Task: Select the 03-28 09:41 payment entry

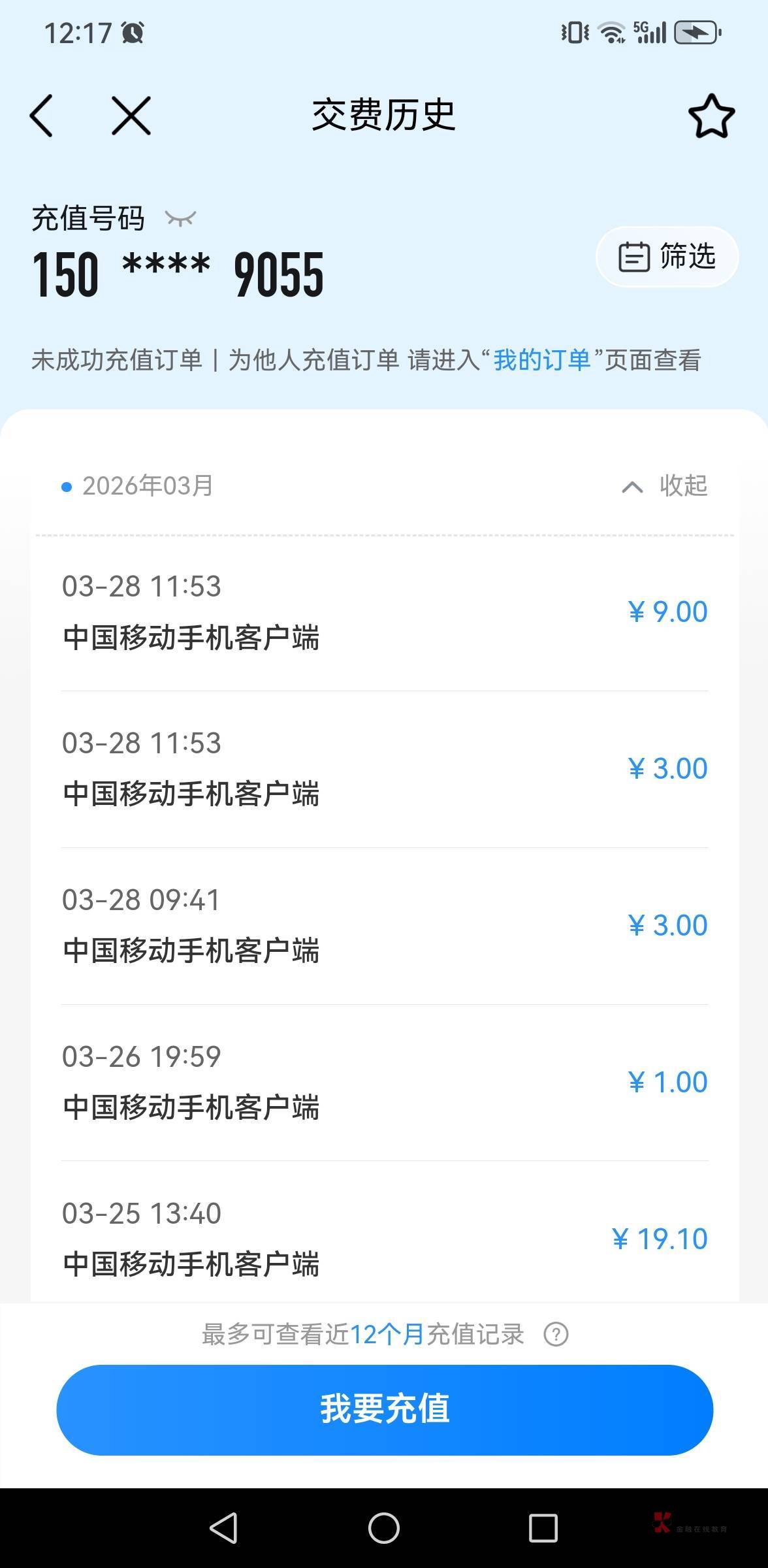Action: (384, 926)
